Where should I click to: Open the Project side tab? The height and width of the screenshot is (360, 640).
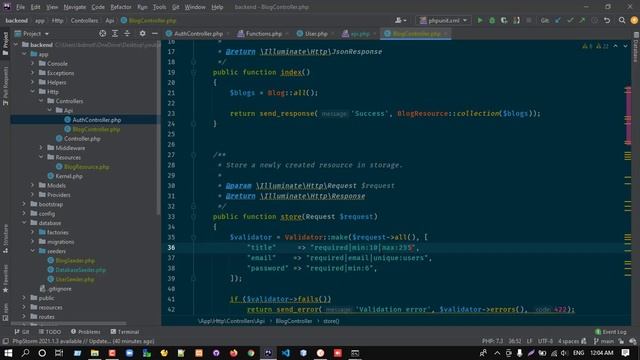pyautogui.click(x=5, y=43)
